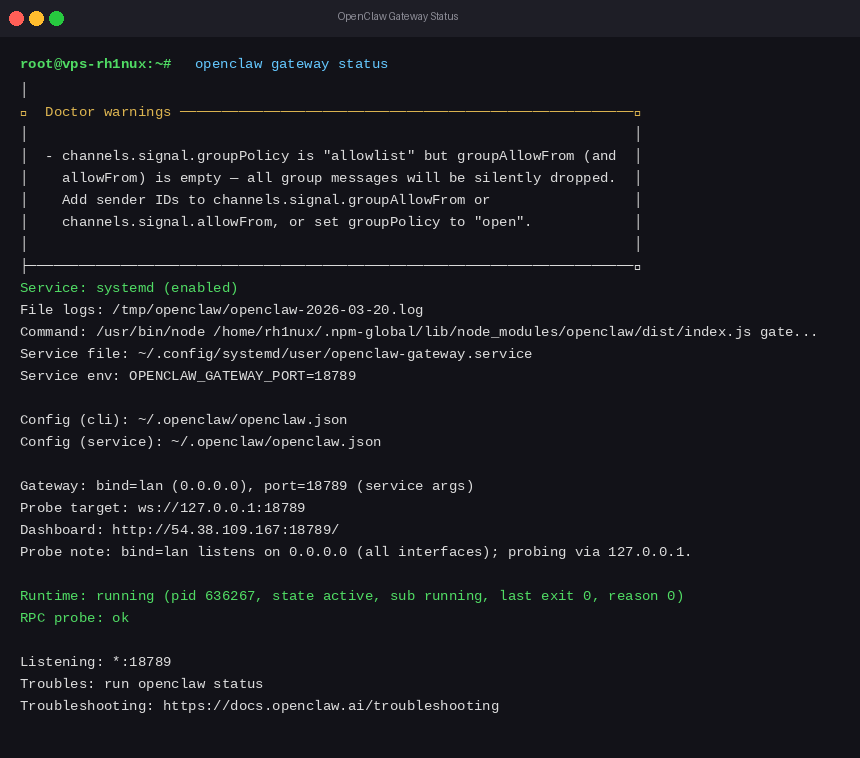
Task: Click the green close button on macOS
Action: [56, 17]
